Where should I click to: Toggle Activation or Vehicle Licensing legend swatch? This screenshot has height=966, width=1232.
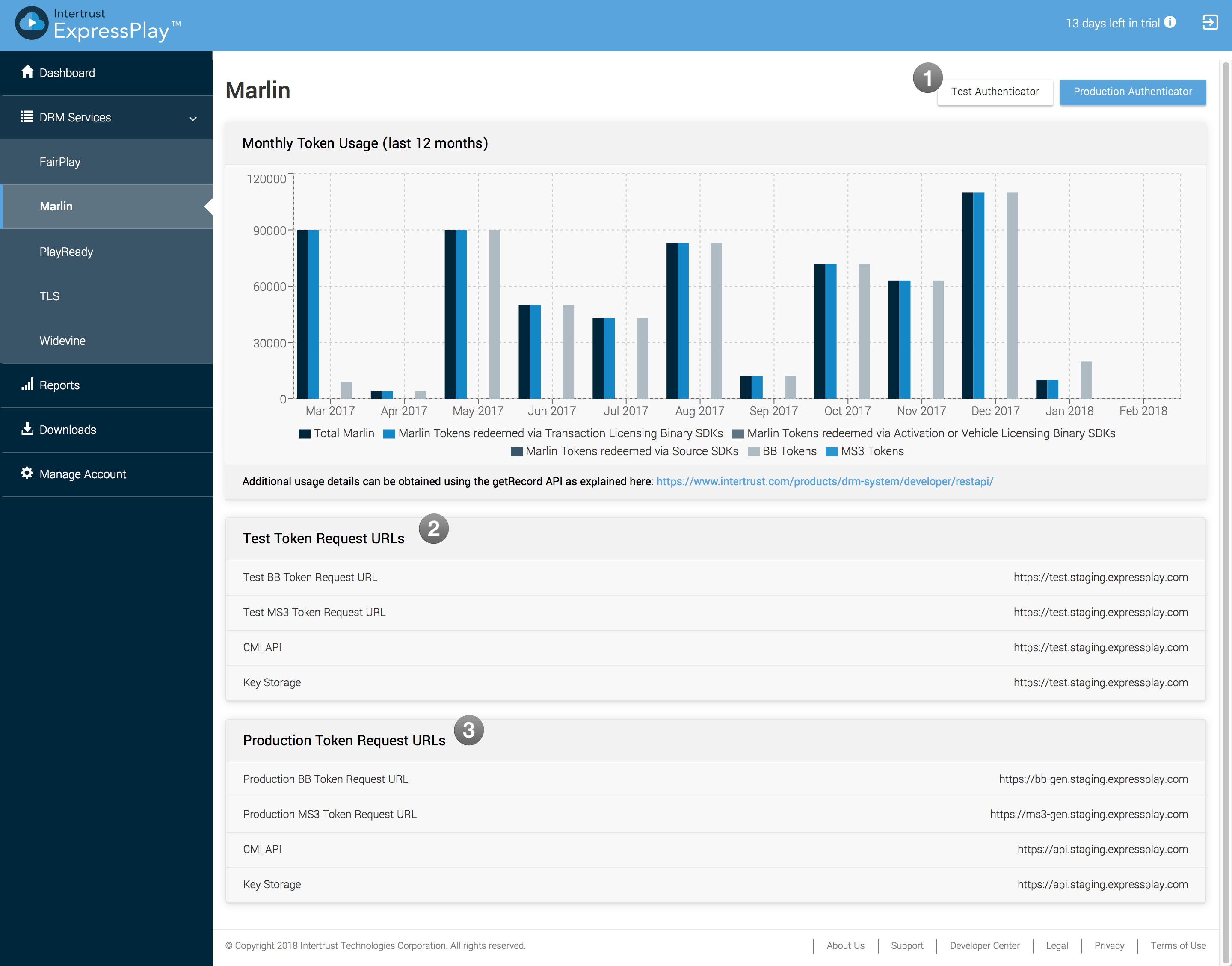pyautogui.click(x=737, y=434)
